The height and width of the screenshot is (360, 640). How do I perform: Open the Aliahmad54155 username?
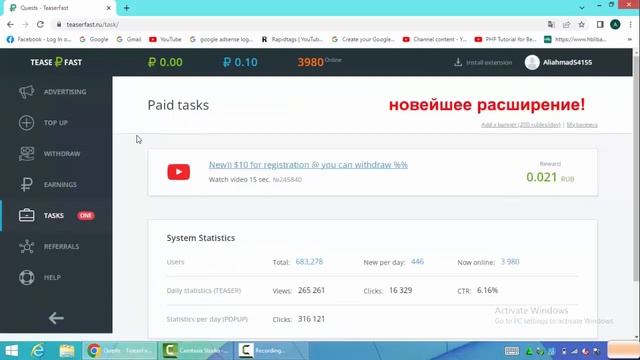[x=567, y=62]
